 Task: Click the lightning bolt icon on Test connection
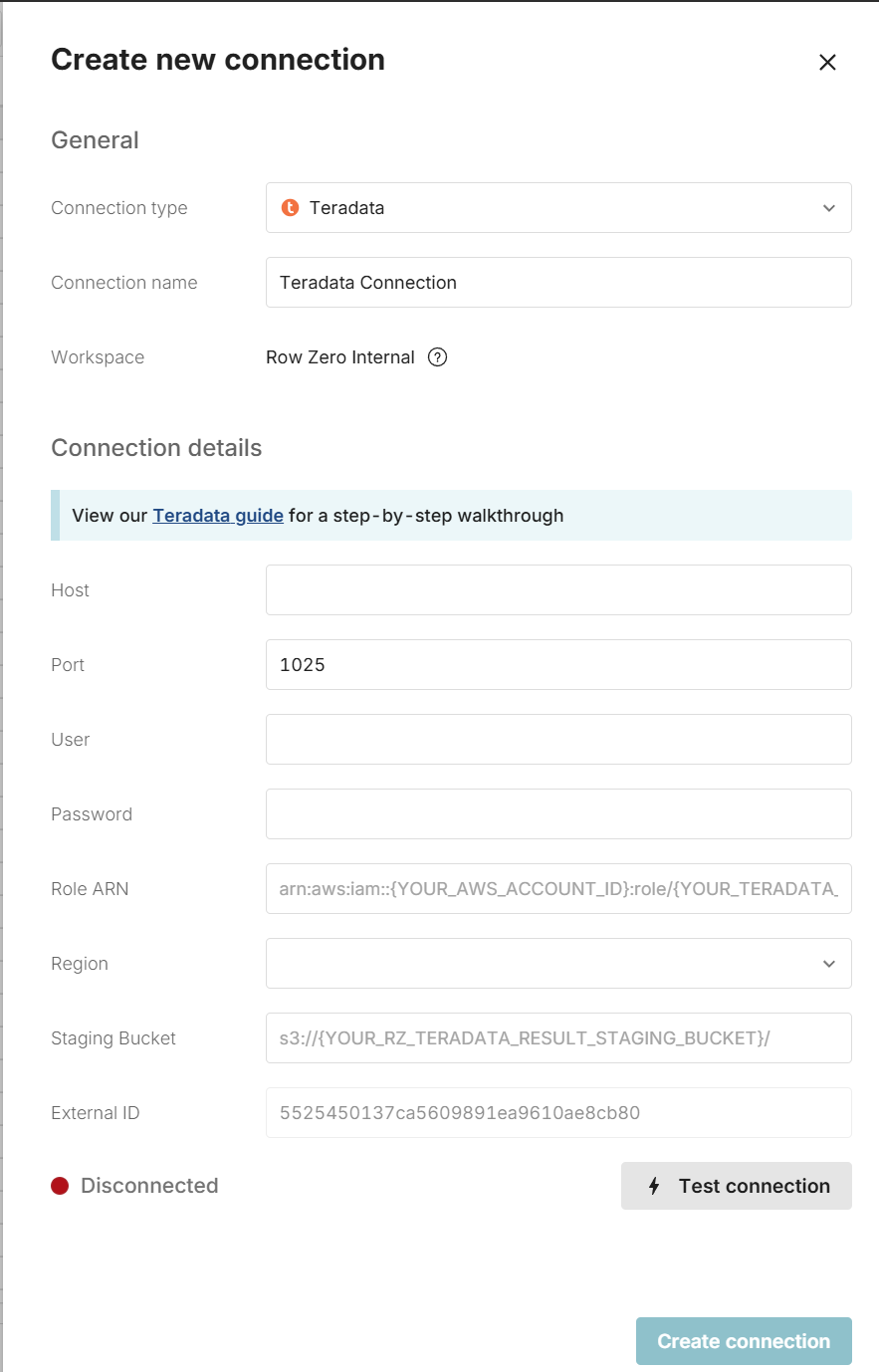click(654, 1186)
